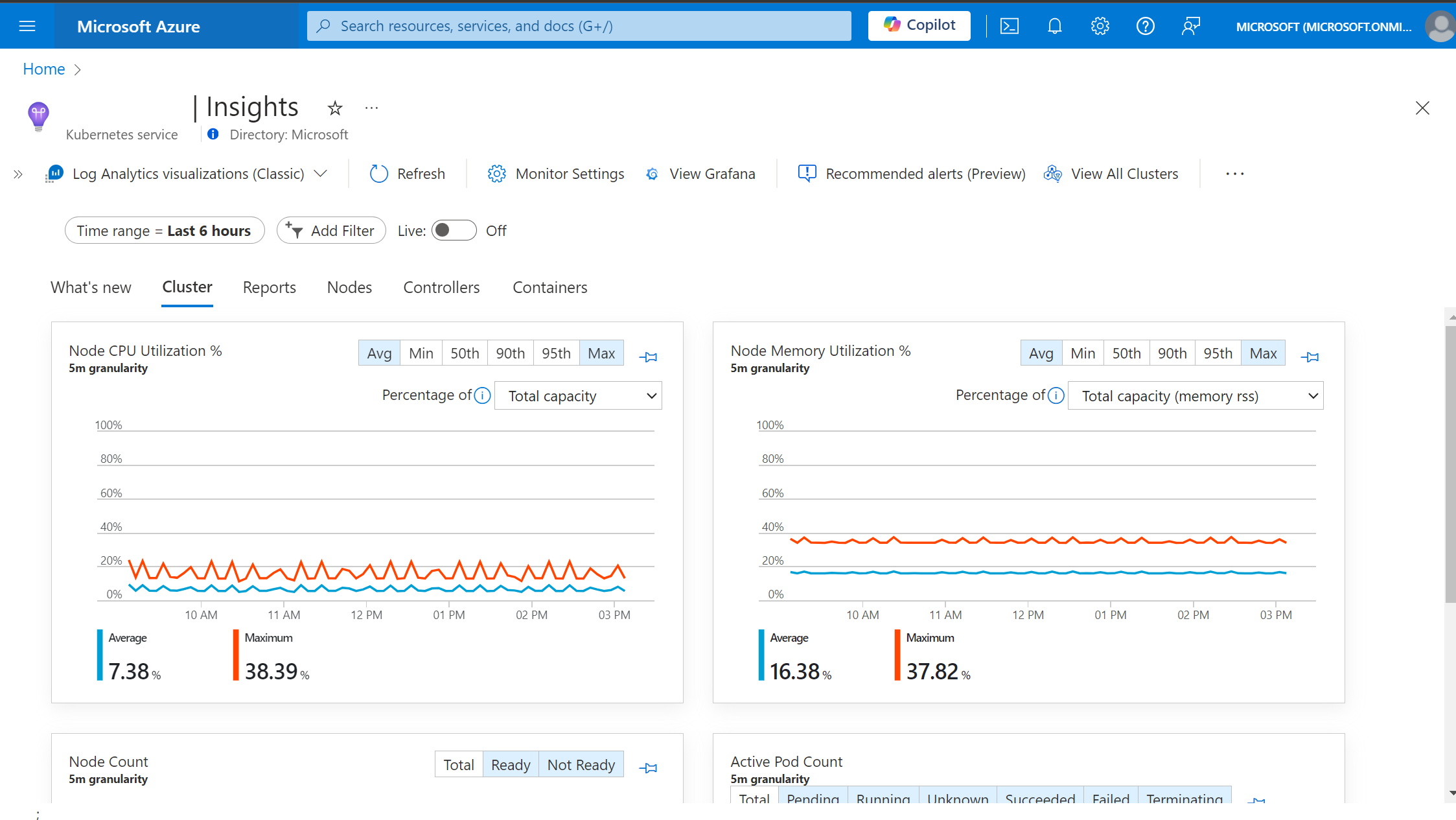Switch to the Containers tab
Screen dimensions: 1456x820
tap(549, 287)
